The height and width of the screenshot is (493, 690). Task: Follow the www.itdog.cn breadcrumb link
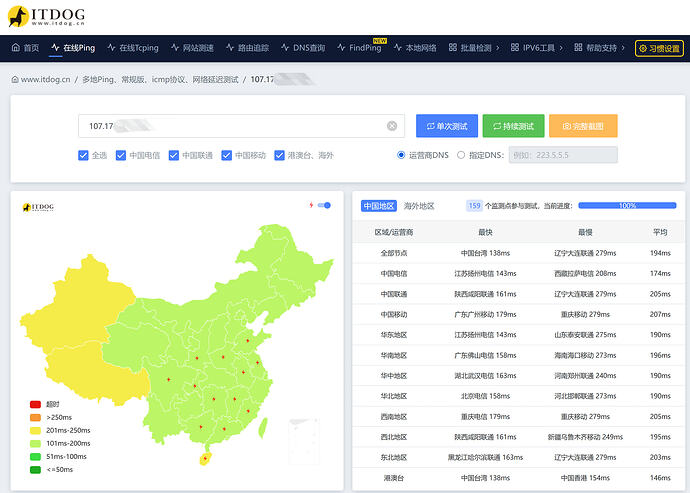tap(45, 80)
